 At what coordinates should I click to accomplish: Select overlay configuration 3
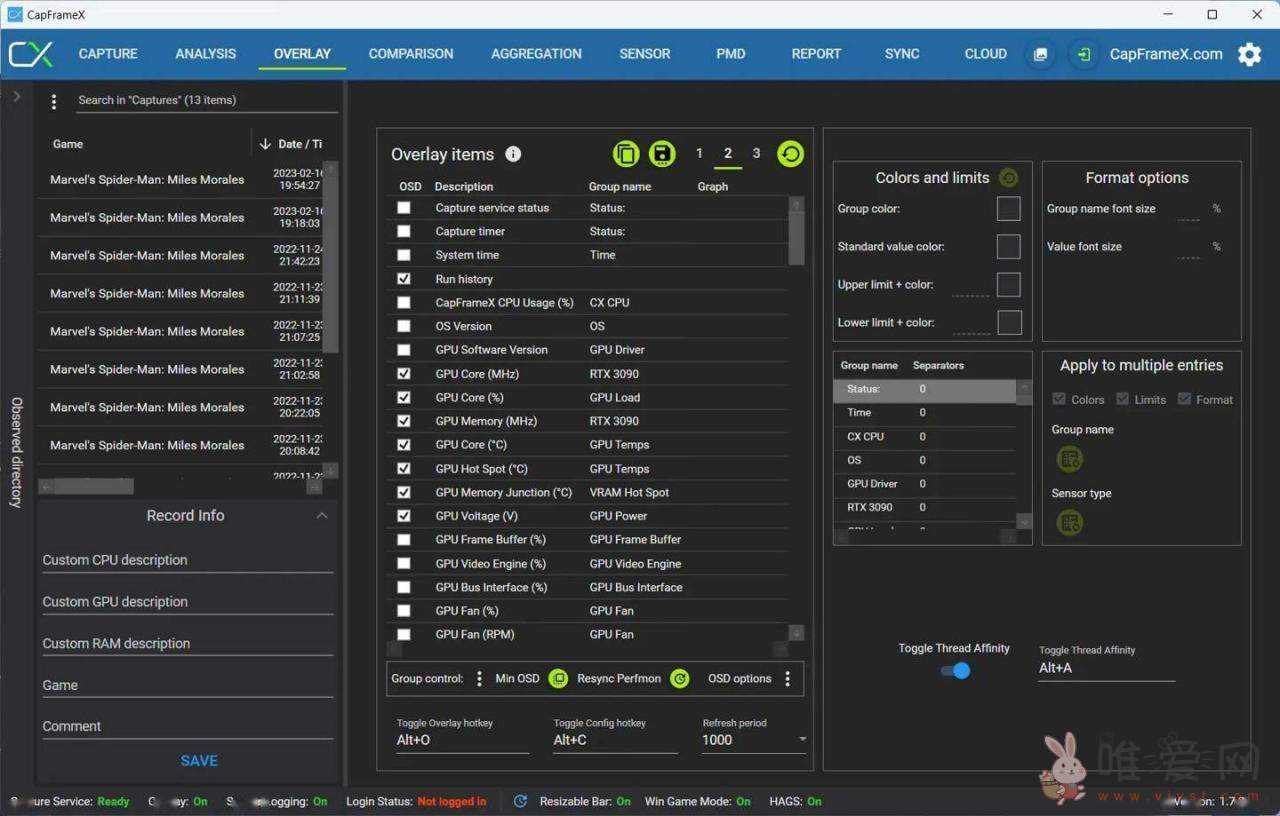756,153
